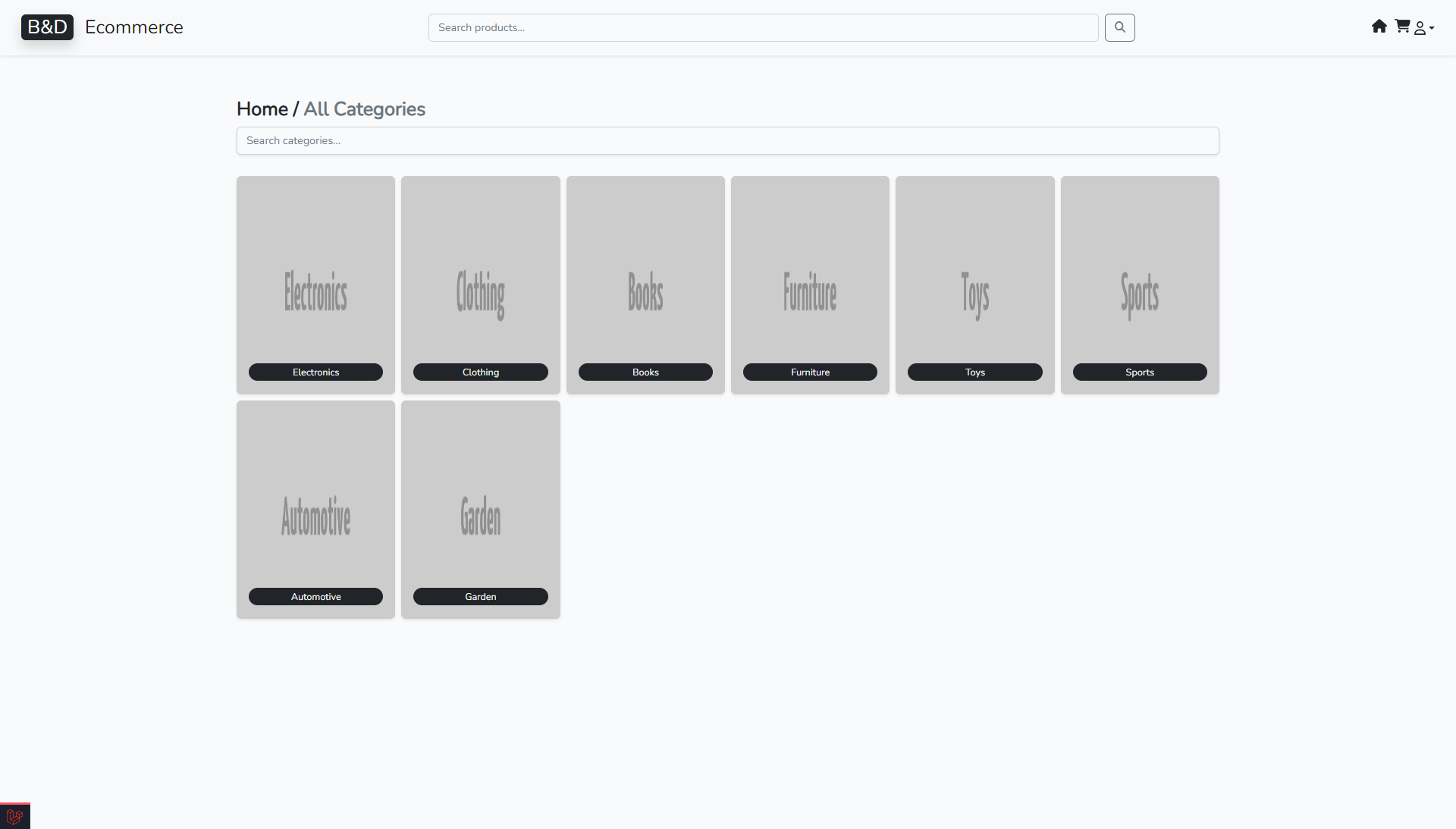1456x829 pixels.
Task: Follow the Home breadcrumb link
Action: [x=262, y=109]
